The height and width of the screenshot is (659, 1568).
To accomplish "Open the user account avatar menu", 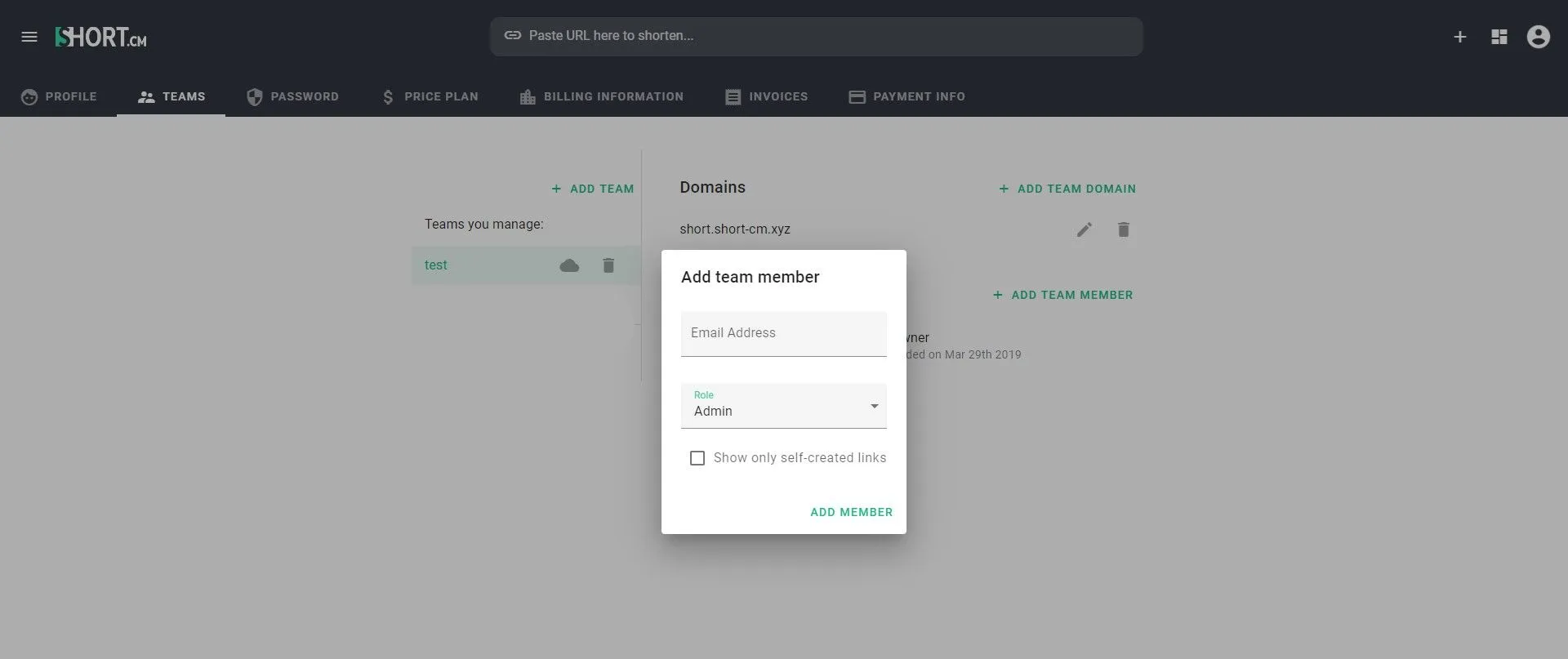I will click(x=1539, y=37).
